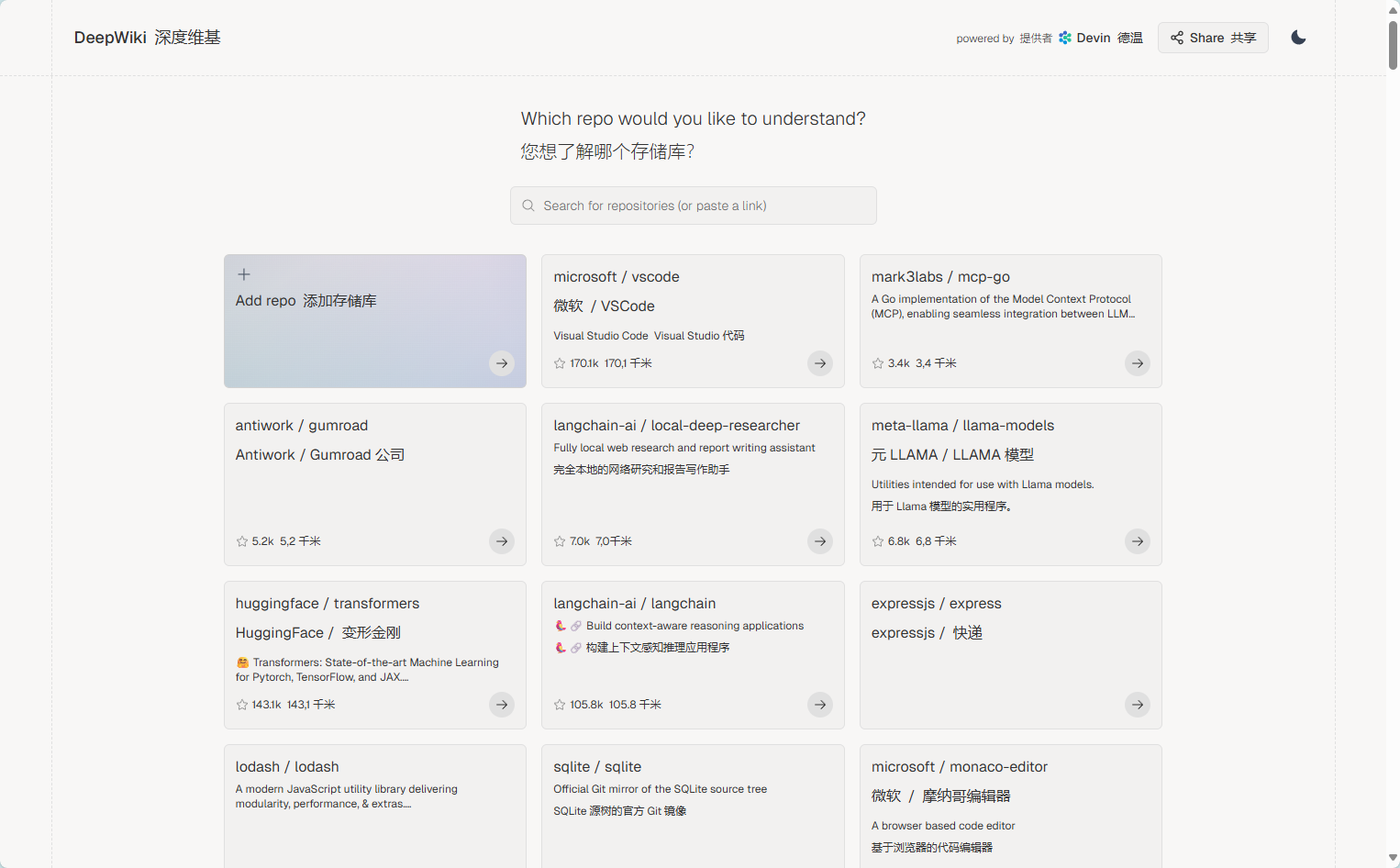1400x868 pixels.
Task: Select the langchain-ai / langchain title
Action: (635, 604)
